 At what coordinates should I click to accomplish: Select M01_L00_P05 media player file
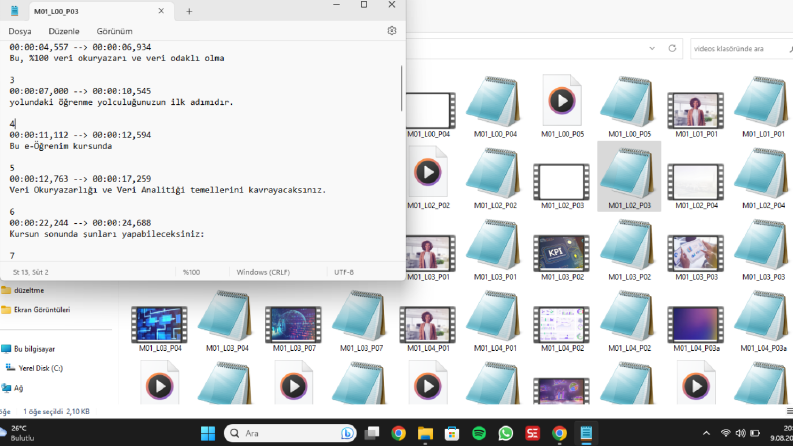pos(562,107)
